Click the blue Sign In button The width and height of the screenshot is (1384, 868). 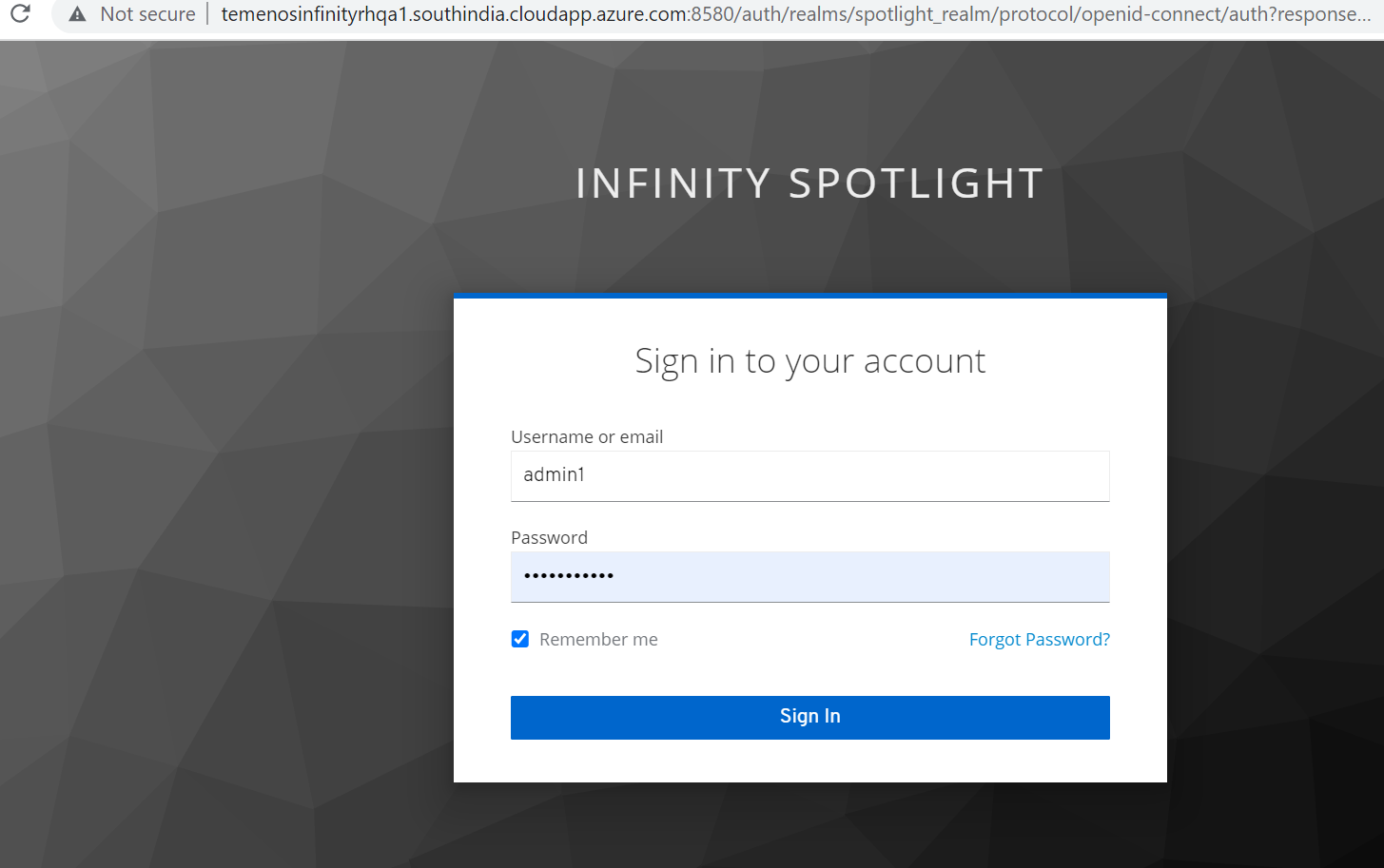pos(809,717)
